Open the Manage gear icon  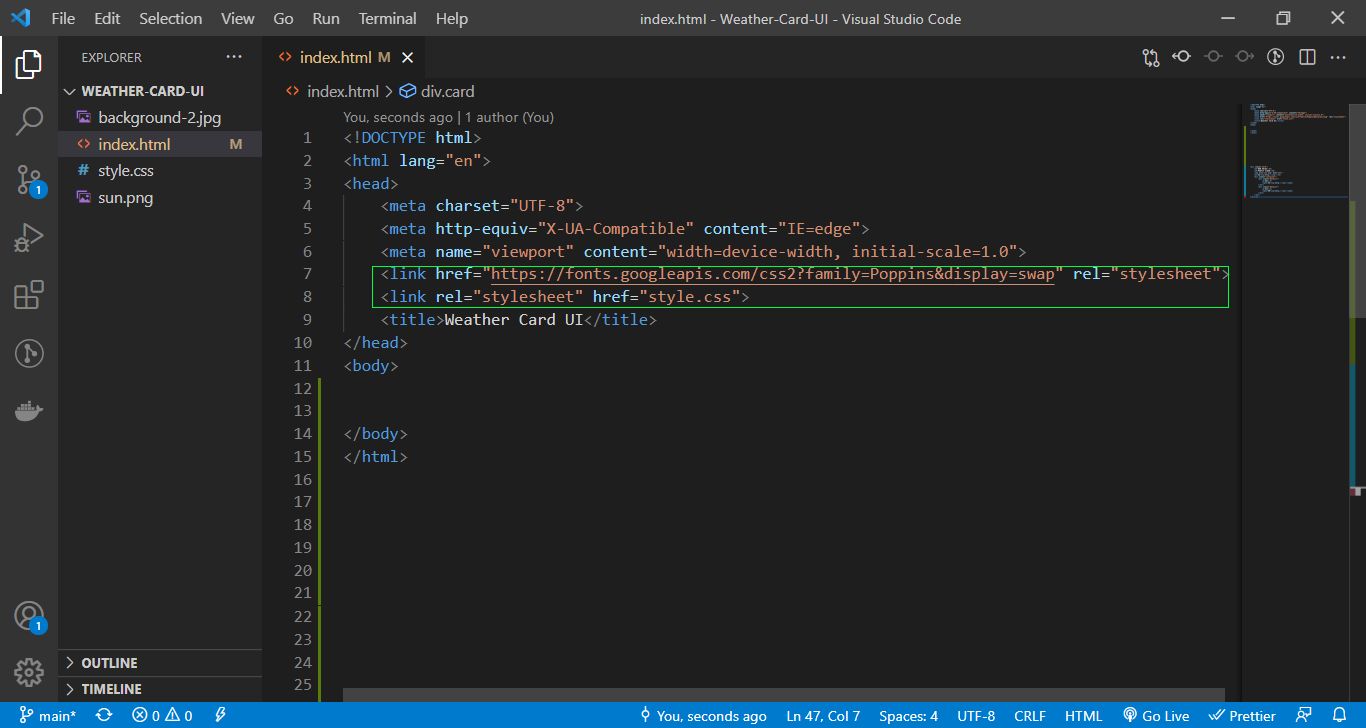29,672
